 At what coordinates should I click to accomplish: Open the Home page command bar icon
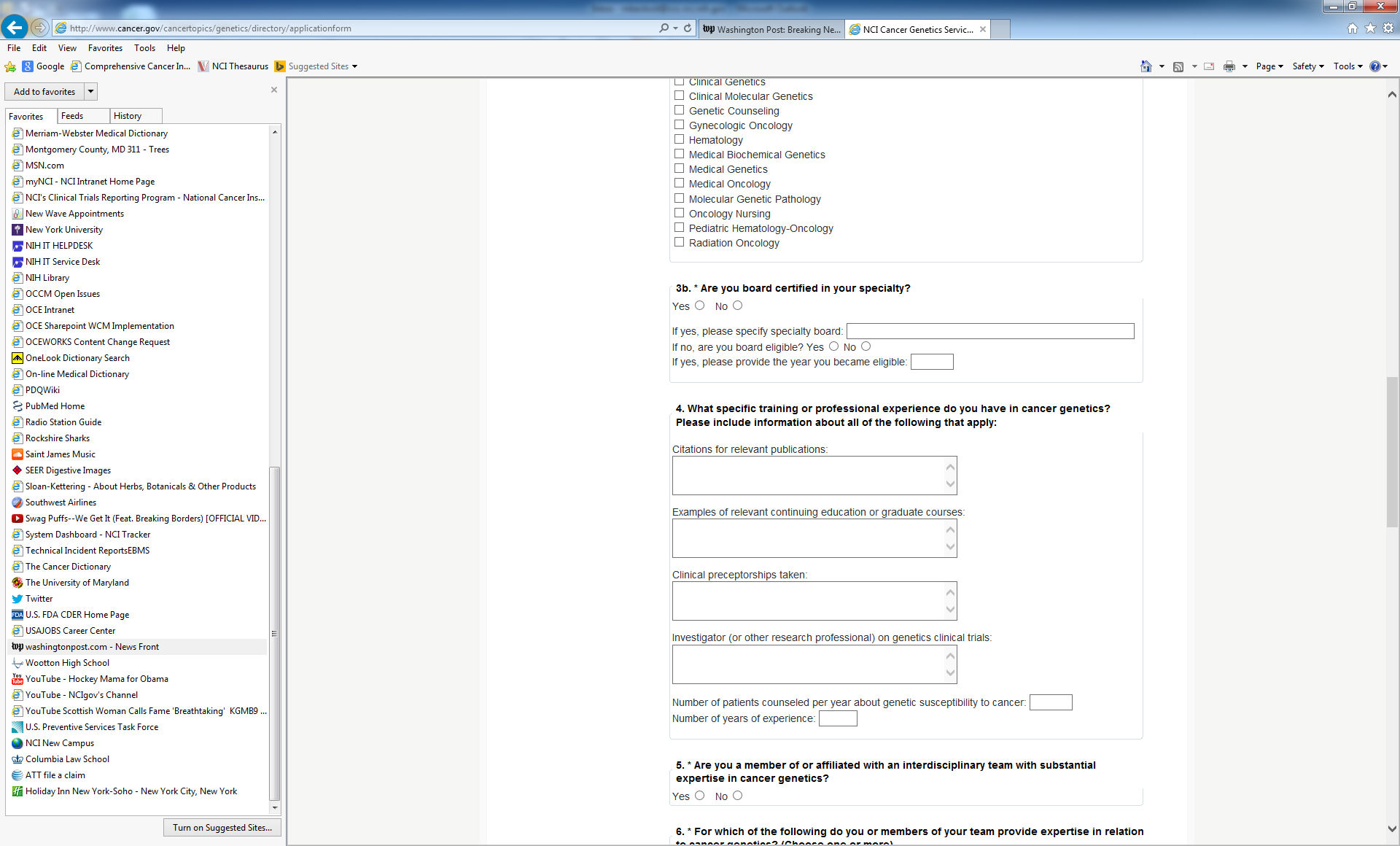(1146, 66)
